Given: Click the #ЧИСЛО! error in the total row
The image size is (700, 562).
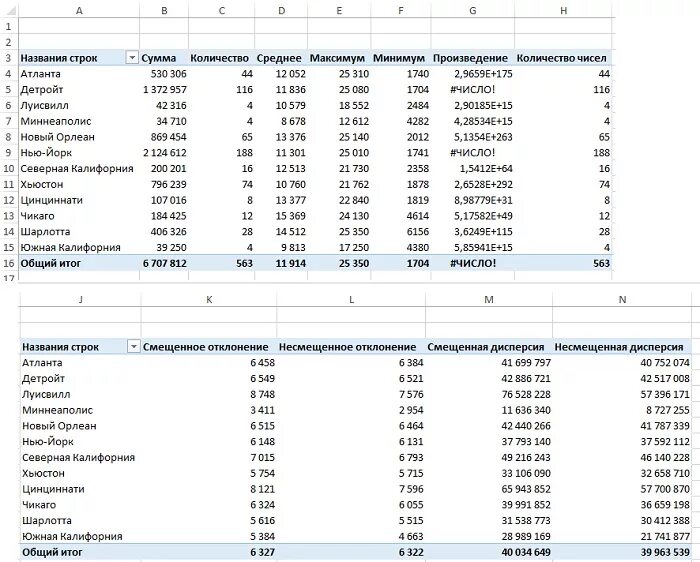Looking at the screenshot, I should pos(473,263).
